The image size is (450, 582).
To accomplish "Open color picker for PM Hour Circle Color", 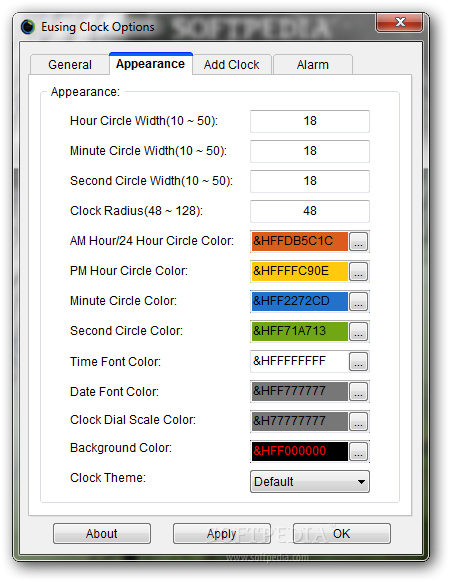I will pos(358,271).
